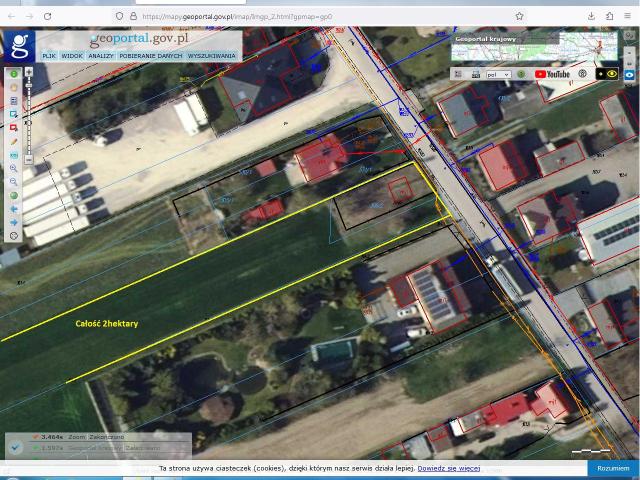Click the geoportal logo

tap(19, 46)
